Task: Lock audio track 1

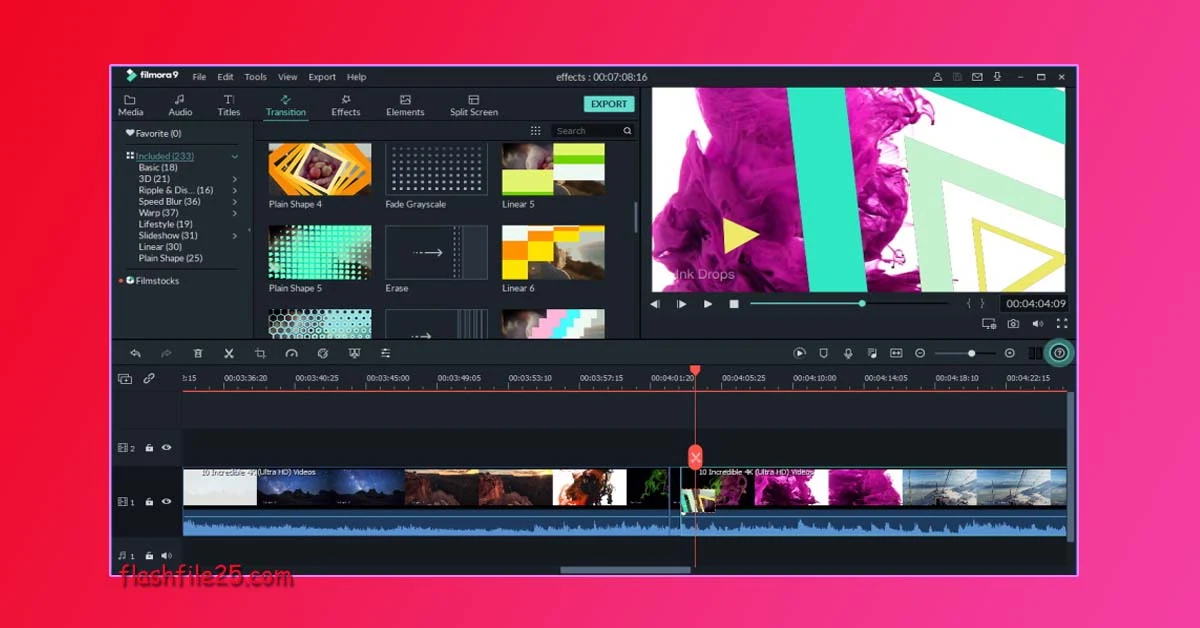Action: (149, 556)
